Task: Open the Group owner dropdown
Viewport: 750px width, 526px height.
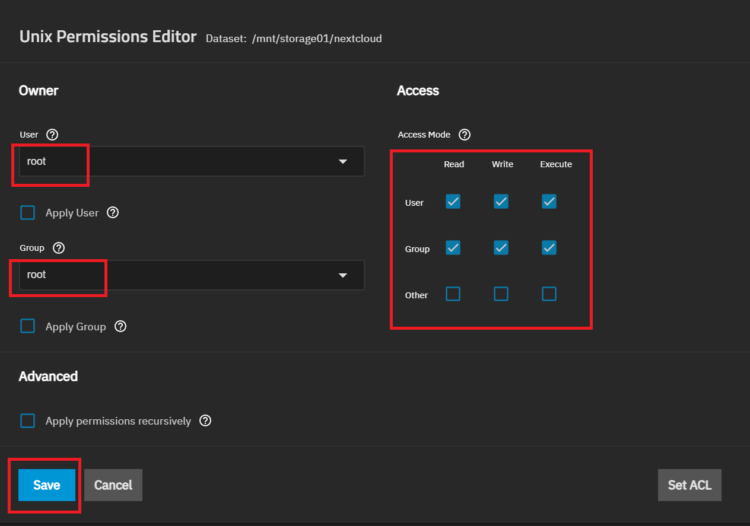Action: (190, 275)
